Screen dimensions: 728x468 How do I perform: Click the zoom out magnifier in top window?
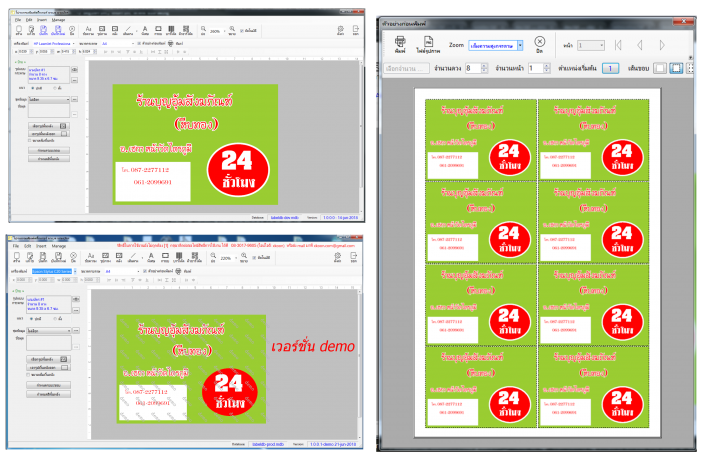(203, 30)
